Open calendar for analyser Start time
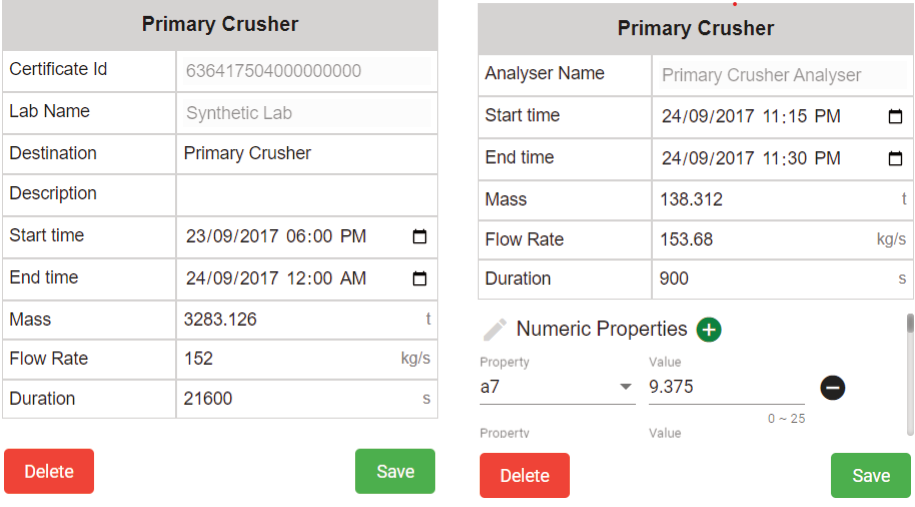 click(x=895, y=116)
